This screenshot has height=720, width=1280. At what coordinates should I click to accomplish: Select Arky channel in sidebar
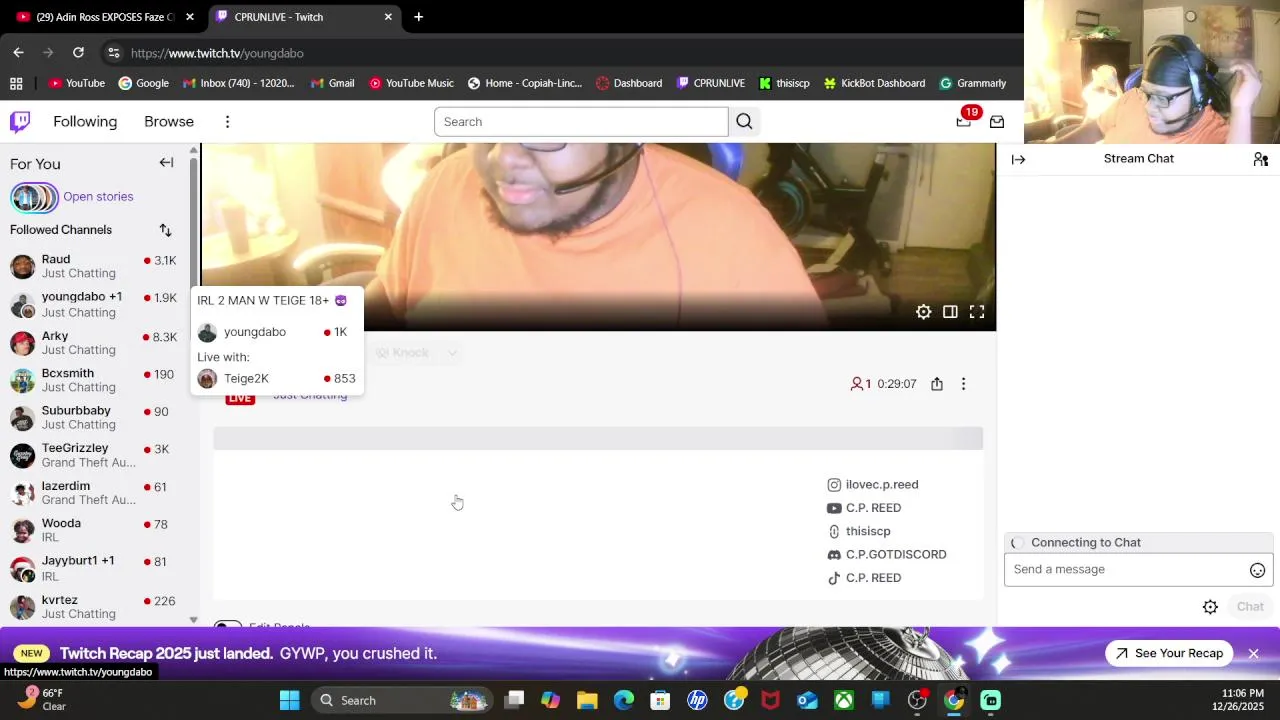(93, 342)
